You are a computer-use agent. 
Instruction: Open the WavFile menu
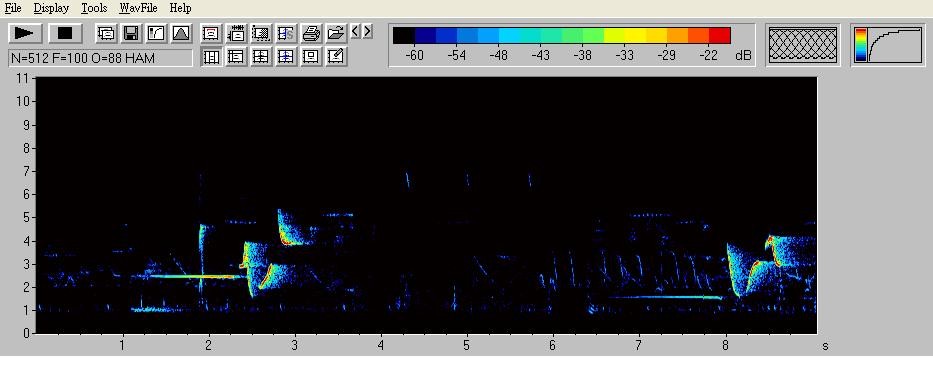coord(138,8)
